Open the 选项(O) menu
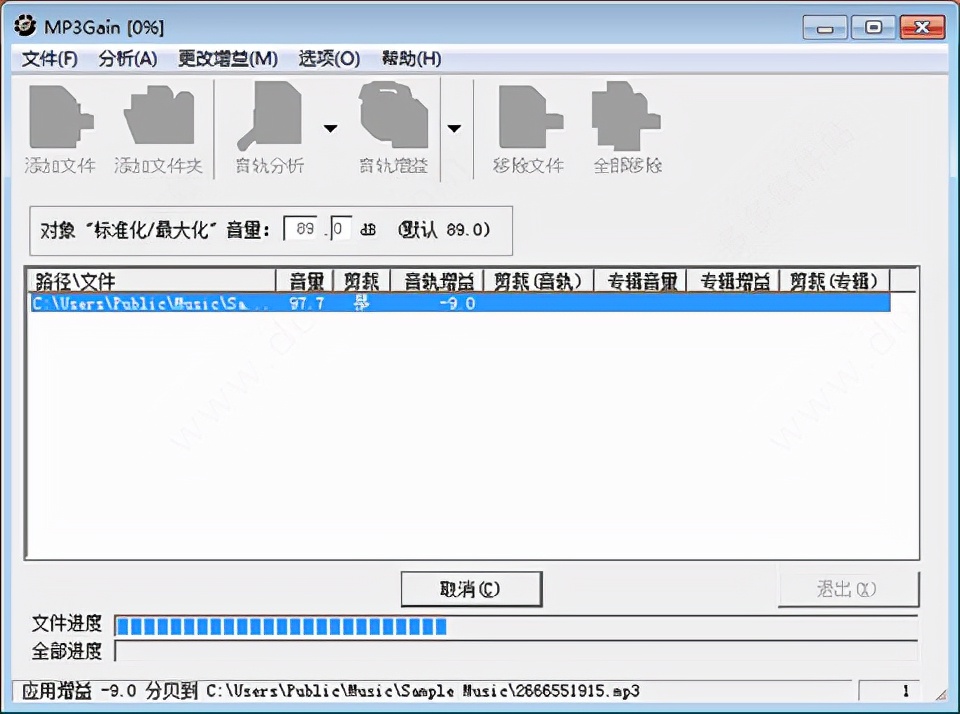 [328, 59]
